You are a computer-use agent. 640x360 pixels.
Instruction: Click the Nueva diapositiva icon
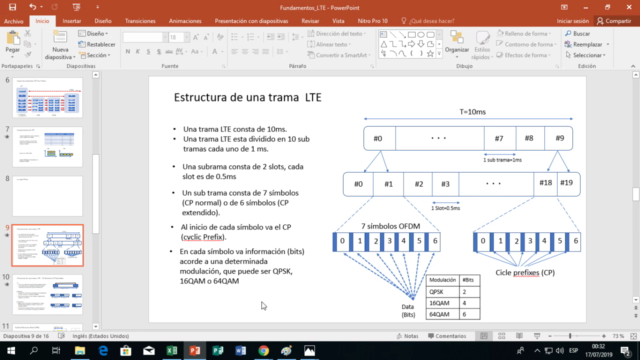60,38
